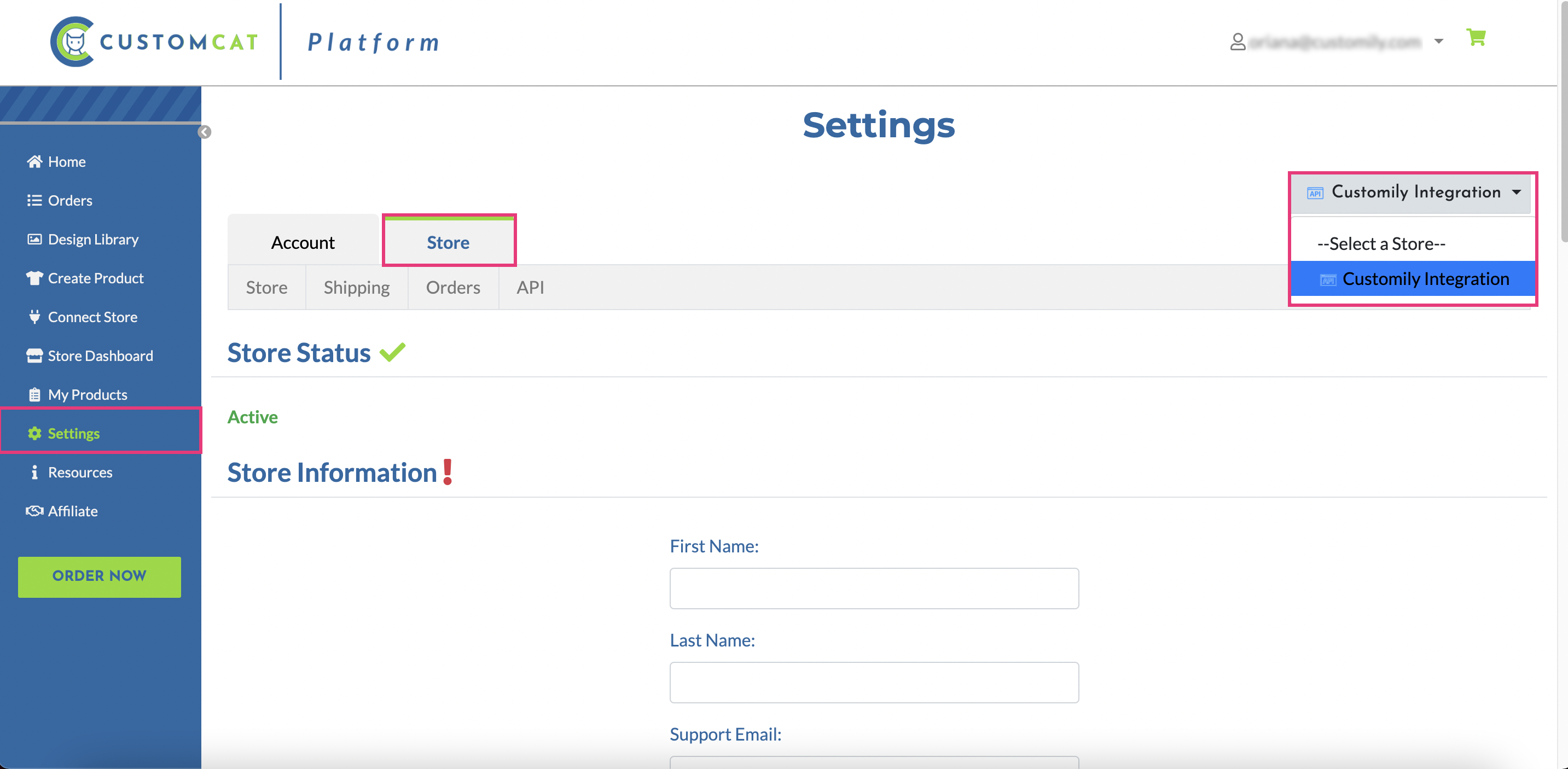Viewport: 1568px width, 769px height.
Task: Click the green shopping cart icon
Action: point(1476,38)
